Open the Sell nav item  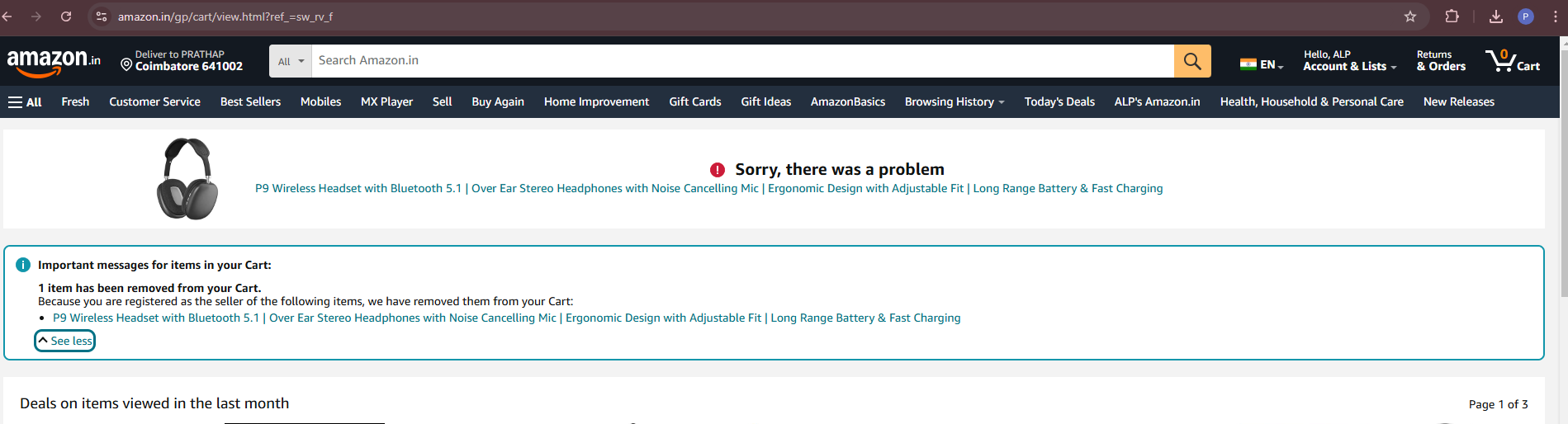(x=442, y=102)
